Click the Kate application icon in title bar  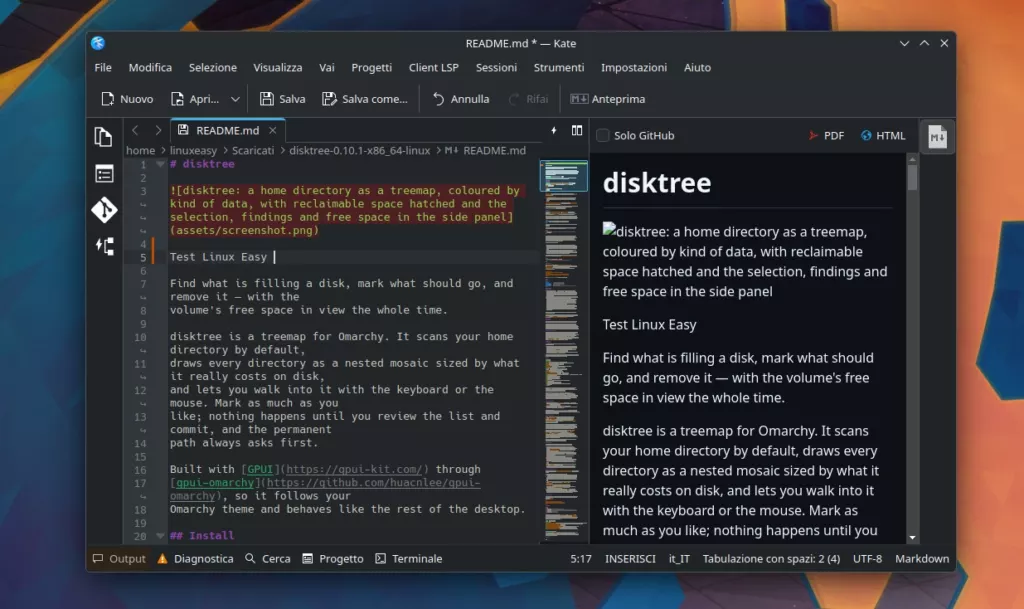98,43
